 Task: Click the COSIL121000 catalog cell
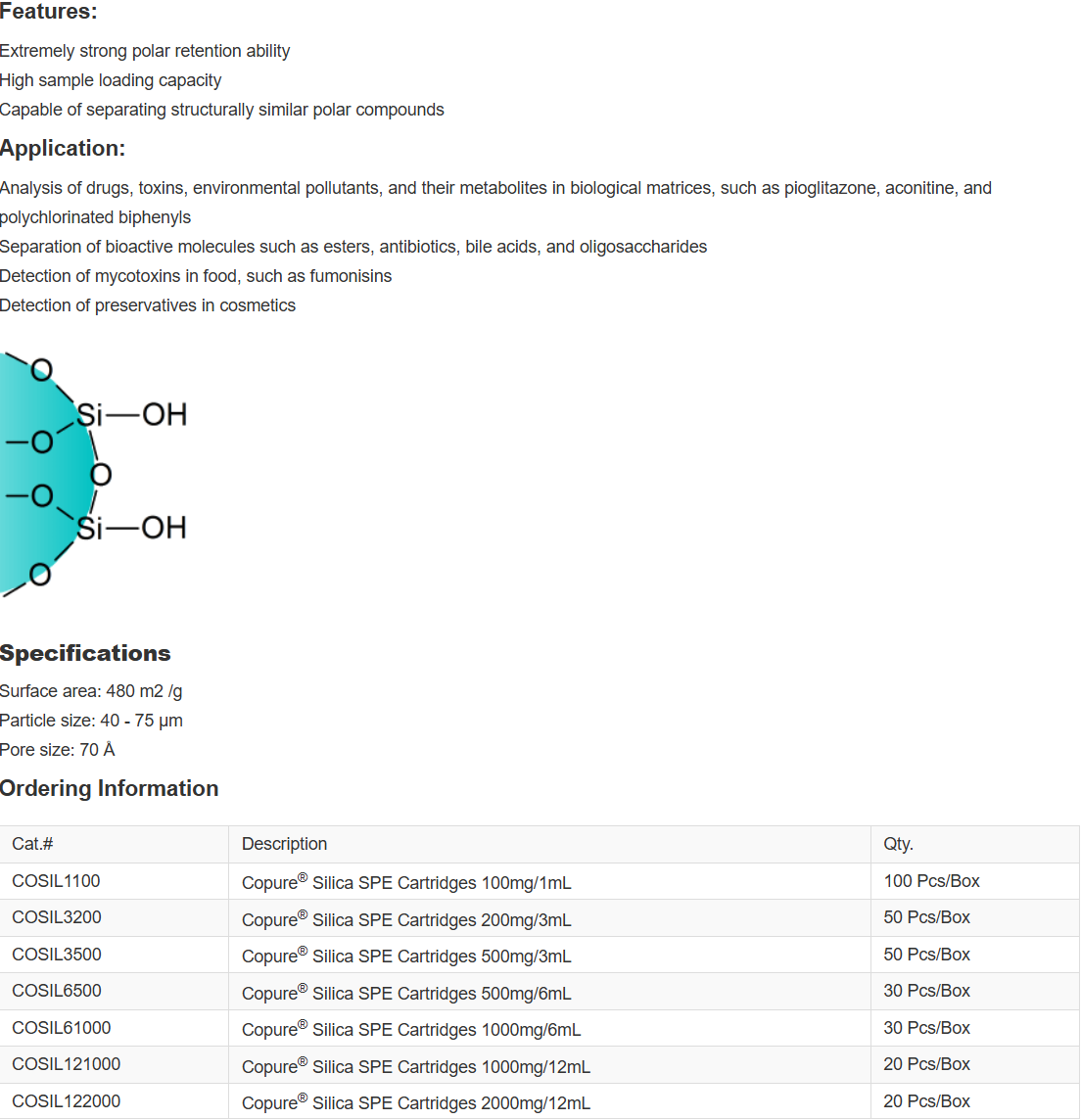(x=67, y=1064)
